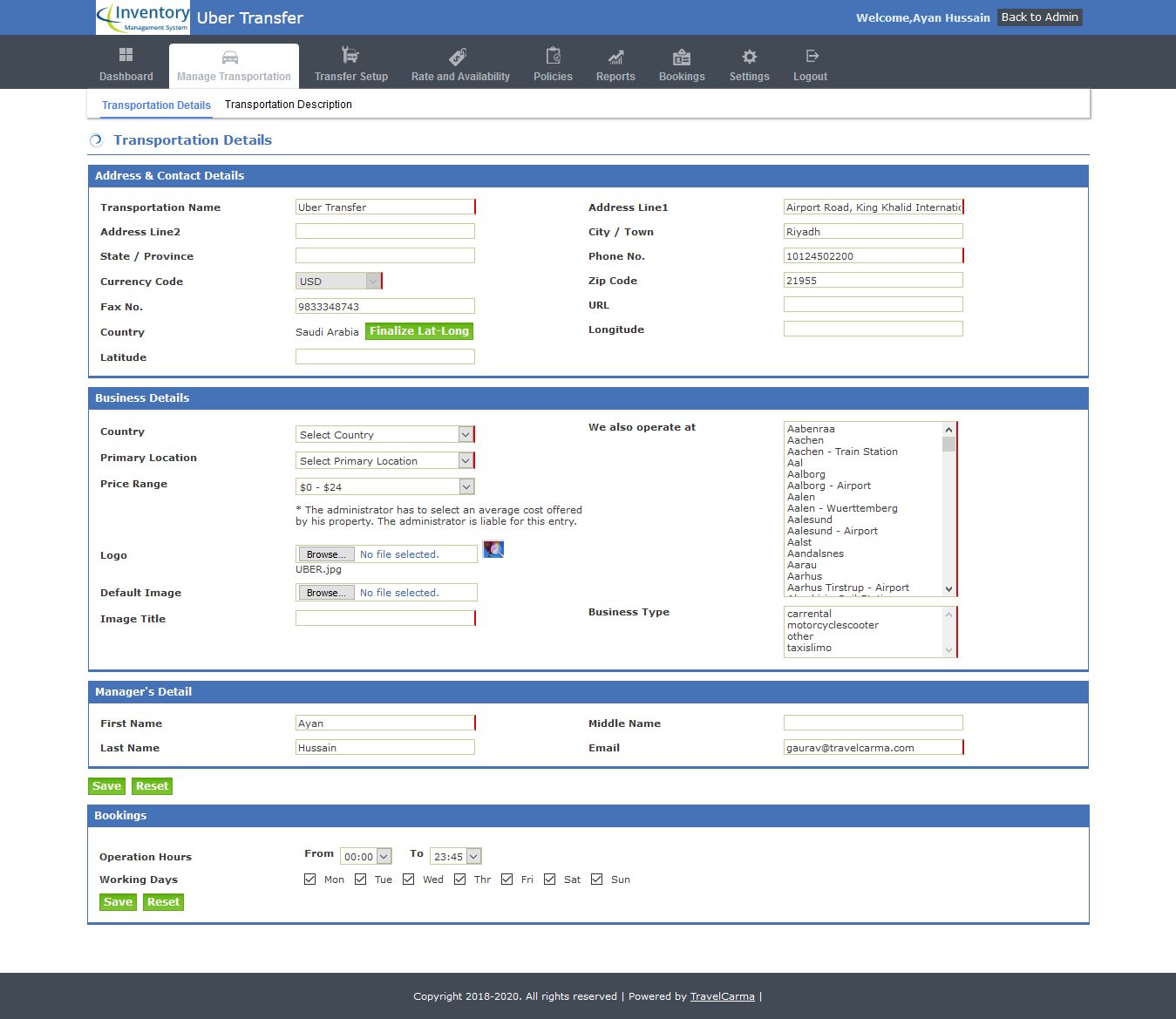Select Aarhus Tirstrup - Airport entry
Screen dimensions: 1176x1019
(847, 588)
